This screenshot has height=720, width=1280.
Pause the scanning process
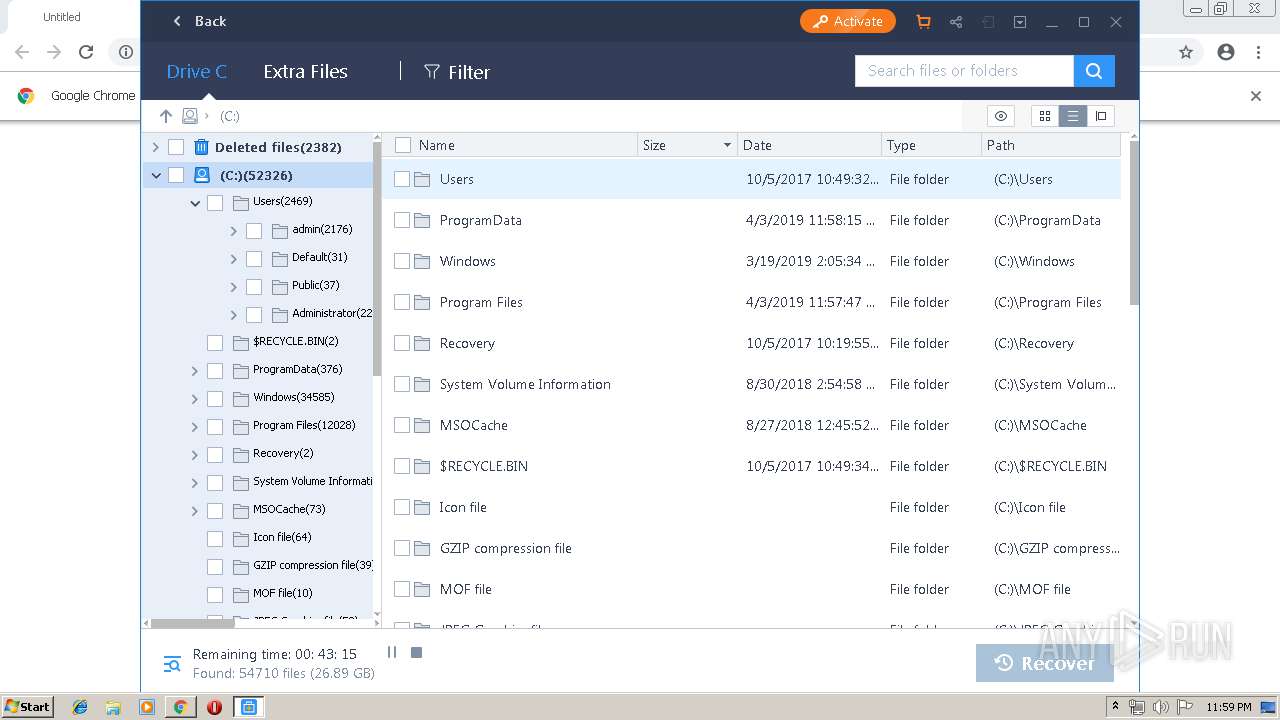(392, 652)
